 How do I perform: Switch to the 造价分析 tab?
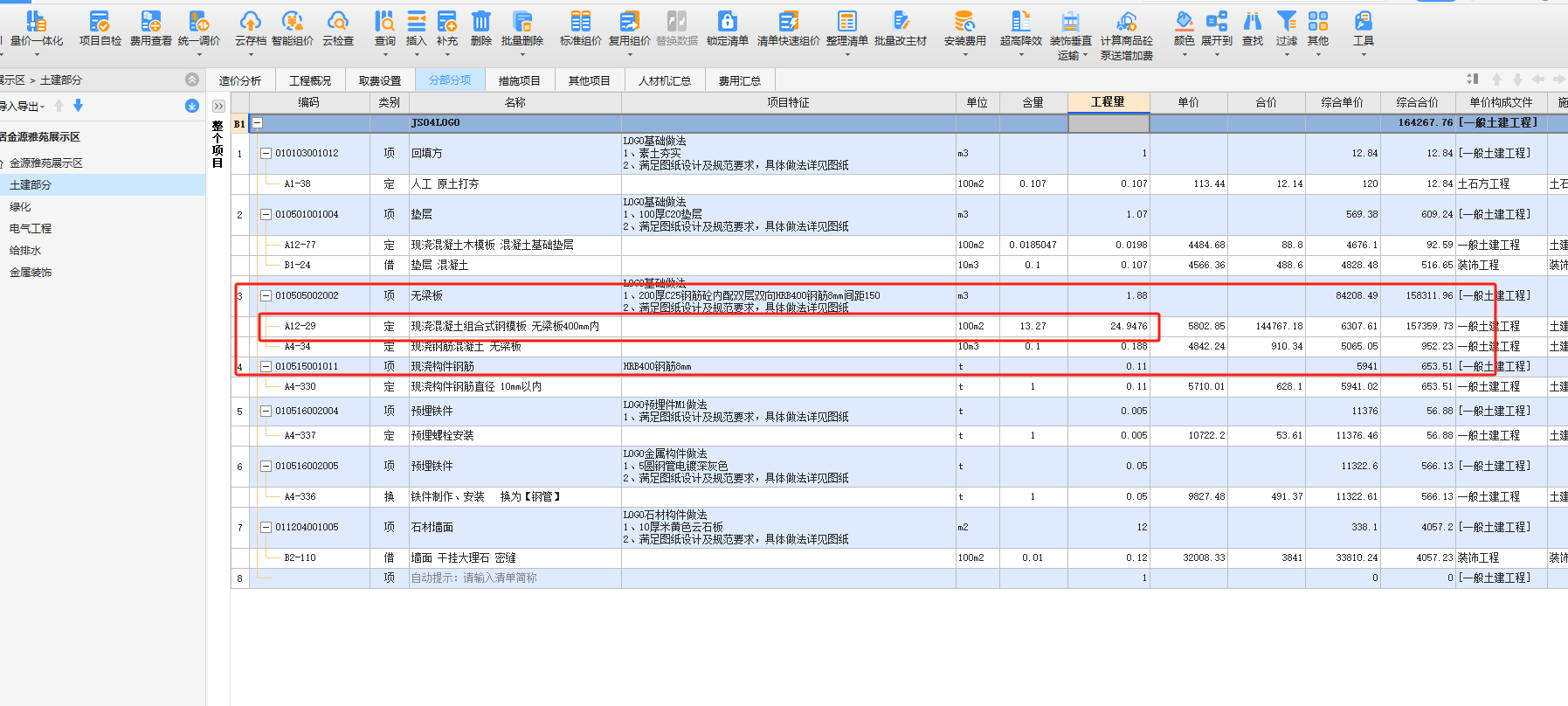pyautogui.click(x=239, y=80)
